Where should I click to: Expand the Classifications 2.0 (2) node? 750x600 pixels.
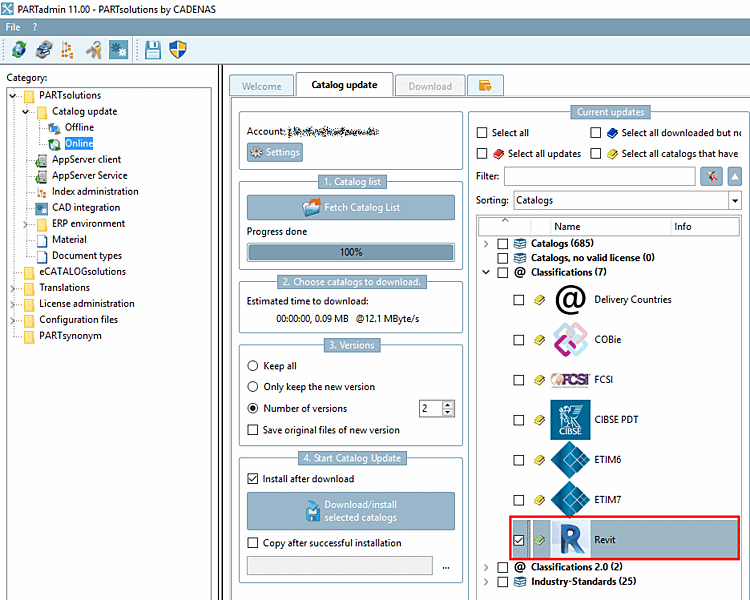[486, 567]
